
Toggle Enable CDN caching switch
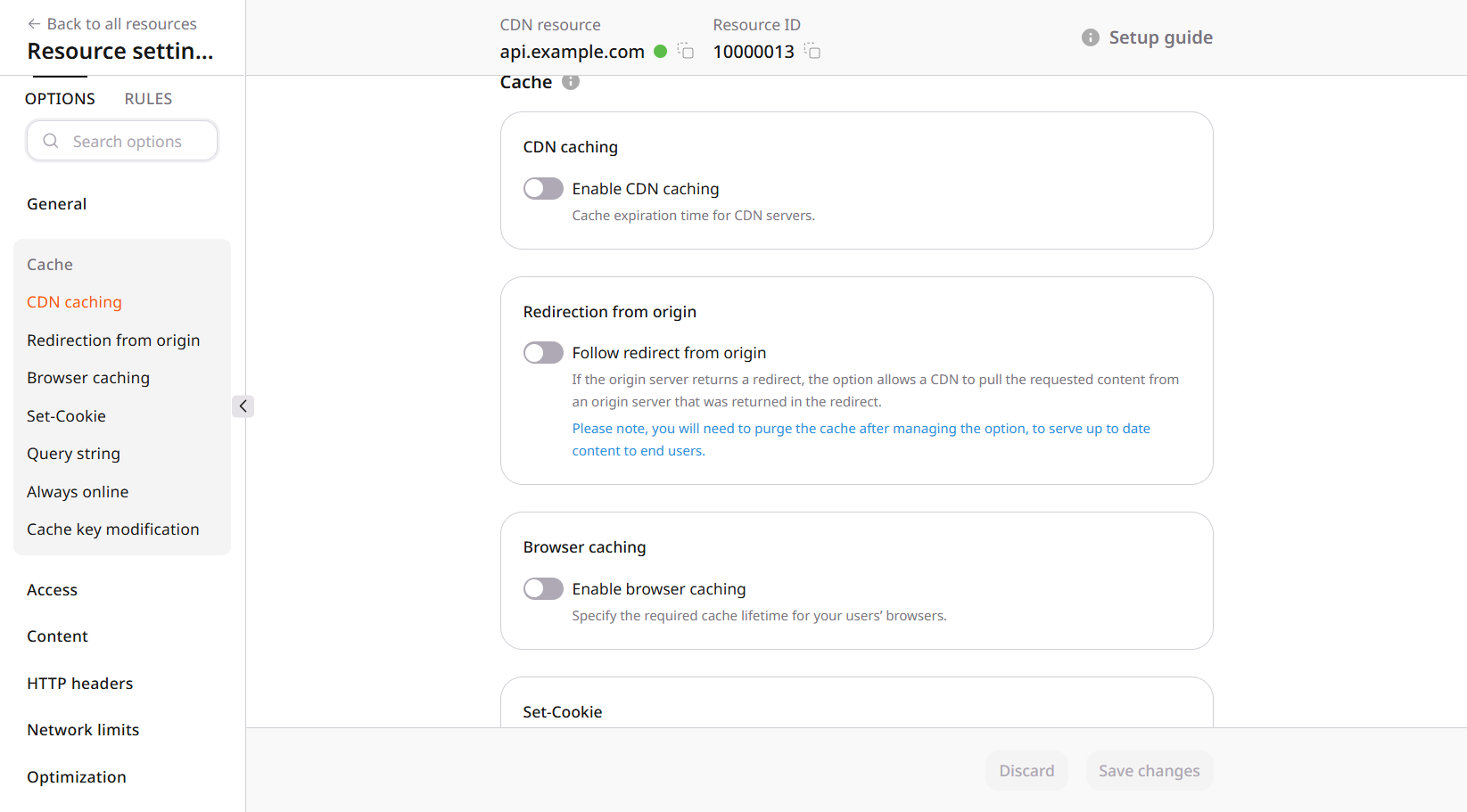543,188
